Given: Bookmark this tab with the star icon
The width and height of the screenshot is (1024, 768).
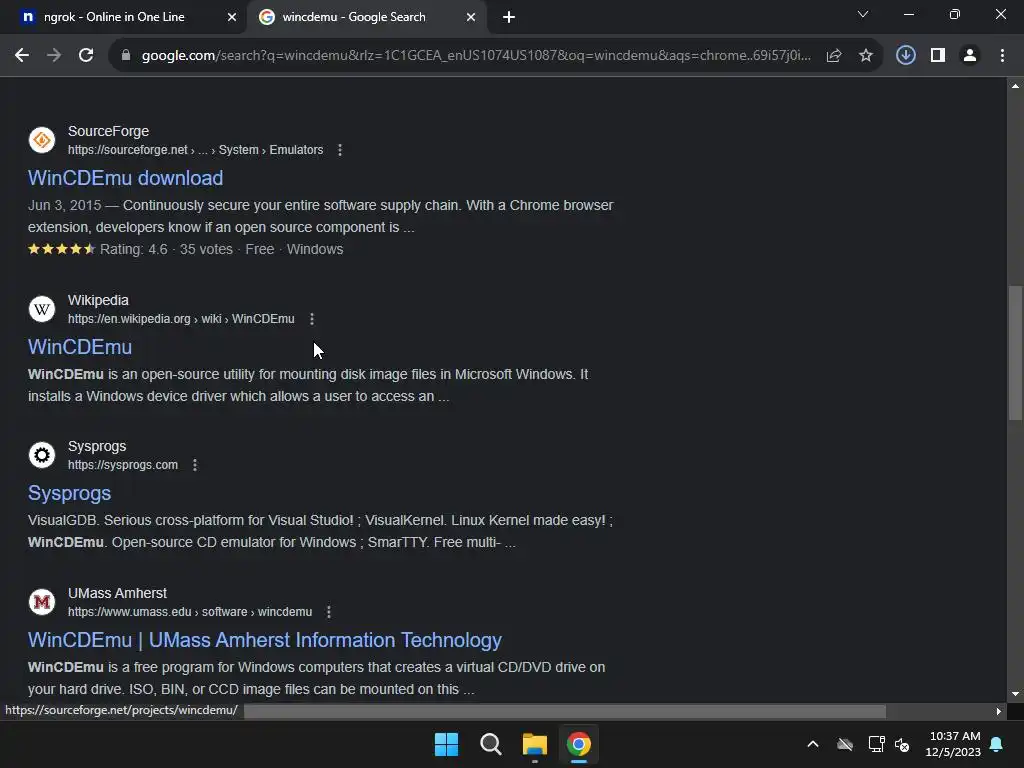Looking at the screenshot, I should [866, 56].
